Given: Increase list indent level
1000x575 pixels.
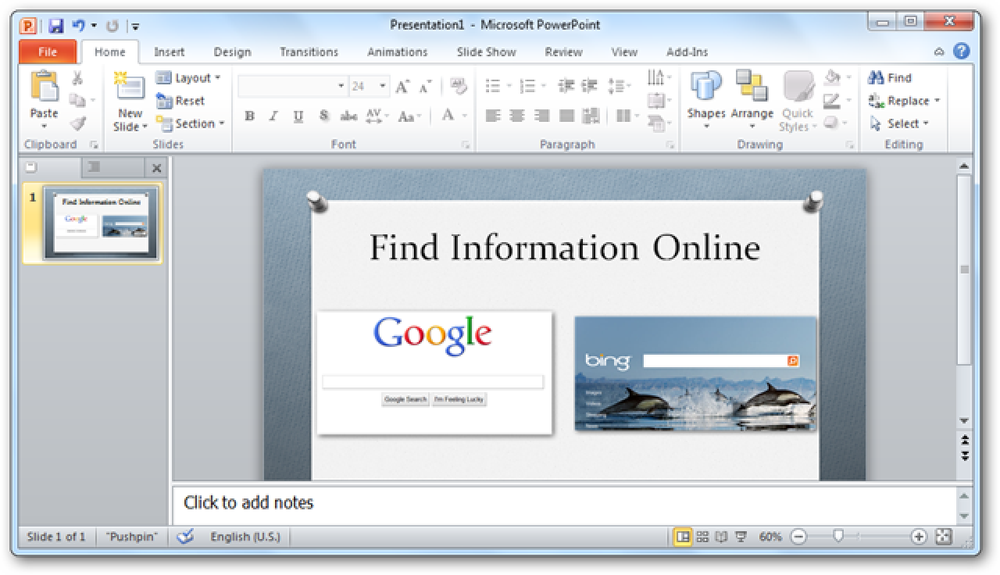Looking at the screenshot, I should coord(589,85).
